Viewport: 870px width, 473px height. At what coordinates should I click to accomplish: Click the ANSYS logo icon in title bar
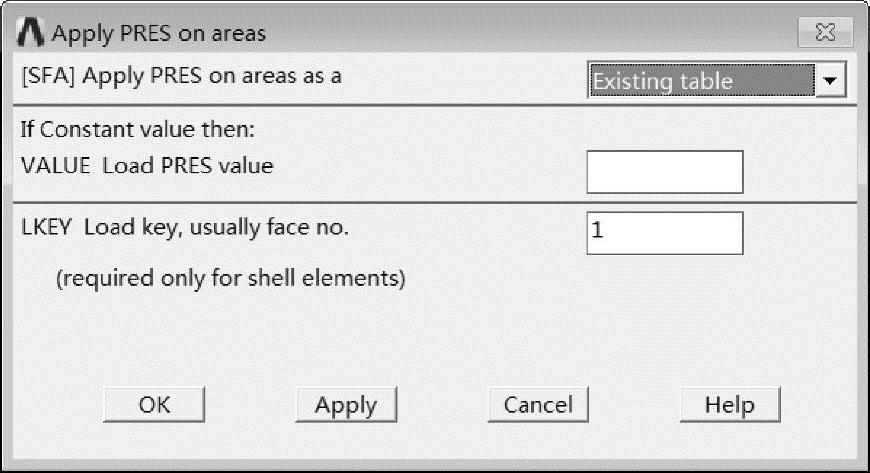31,32
